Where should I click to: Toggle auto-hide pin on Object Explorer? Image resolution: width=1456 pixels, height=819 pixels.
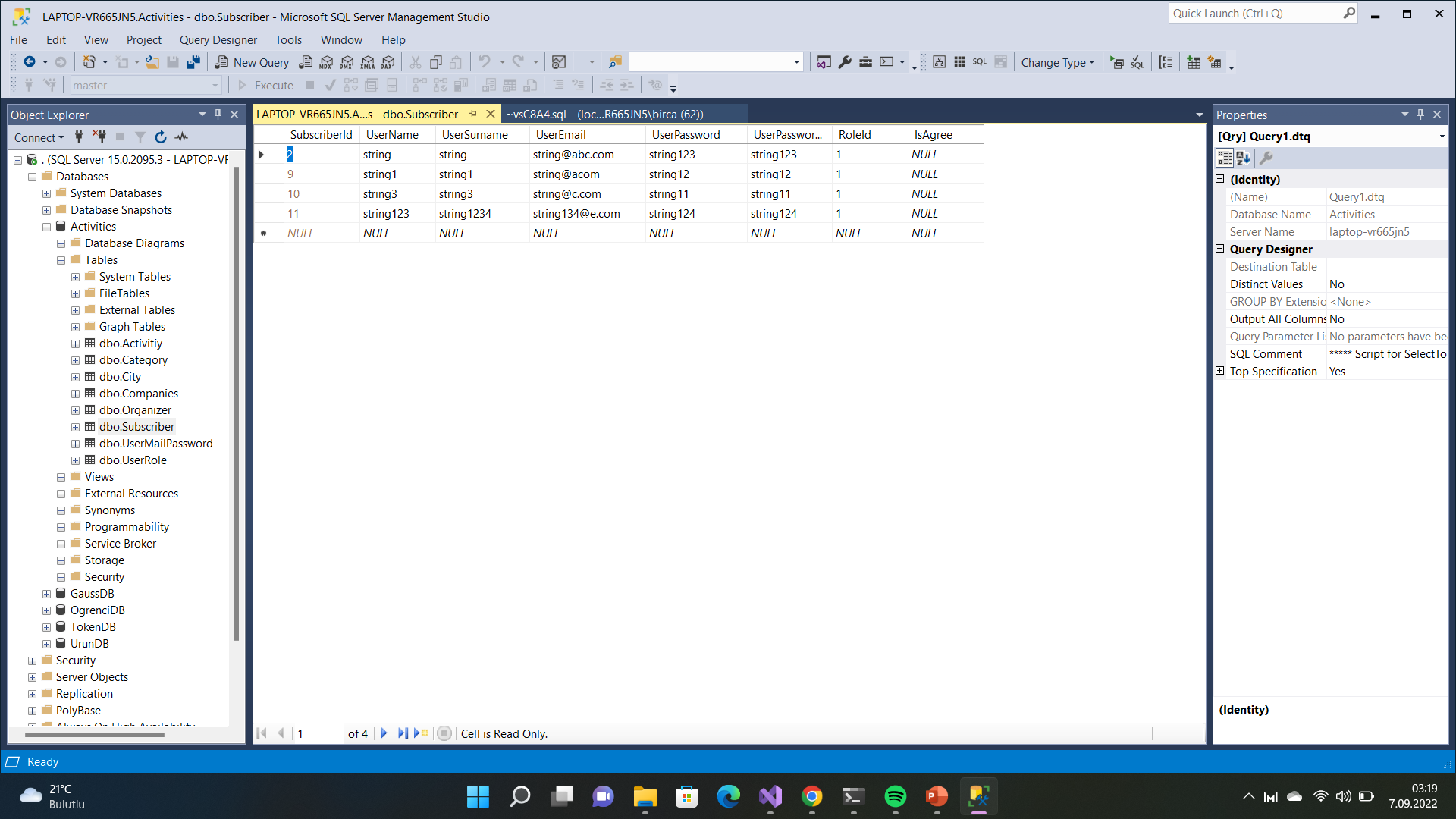pos(218,115)
